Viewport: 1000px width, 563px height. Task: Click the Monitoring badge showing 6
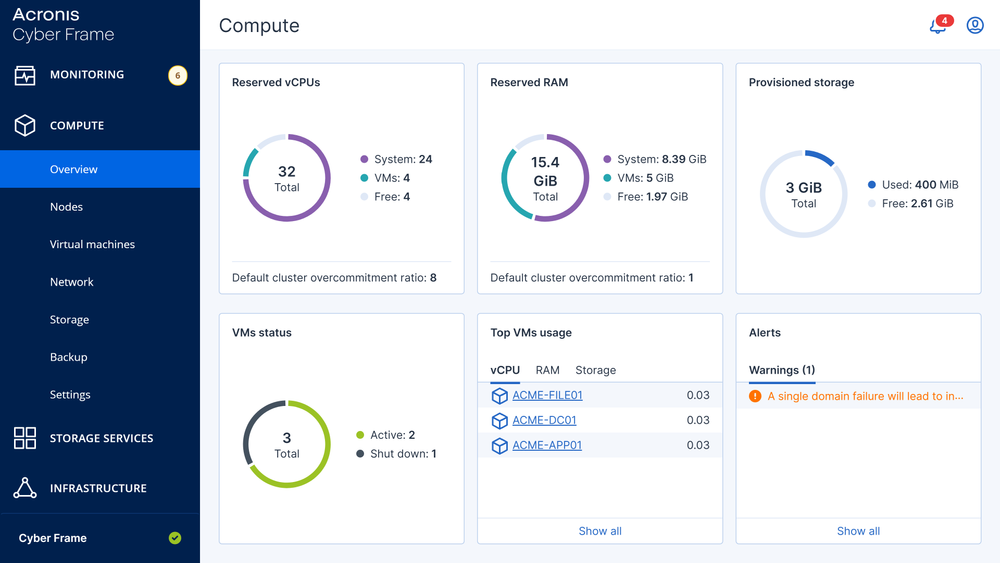[177, 75]
